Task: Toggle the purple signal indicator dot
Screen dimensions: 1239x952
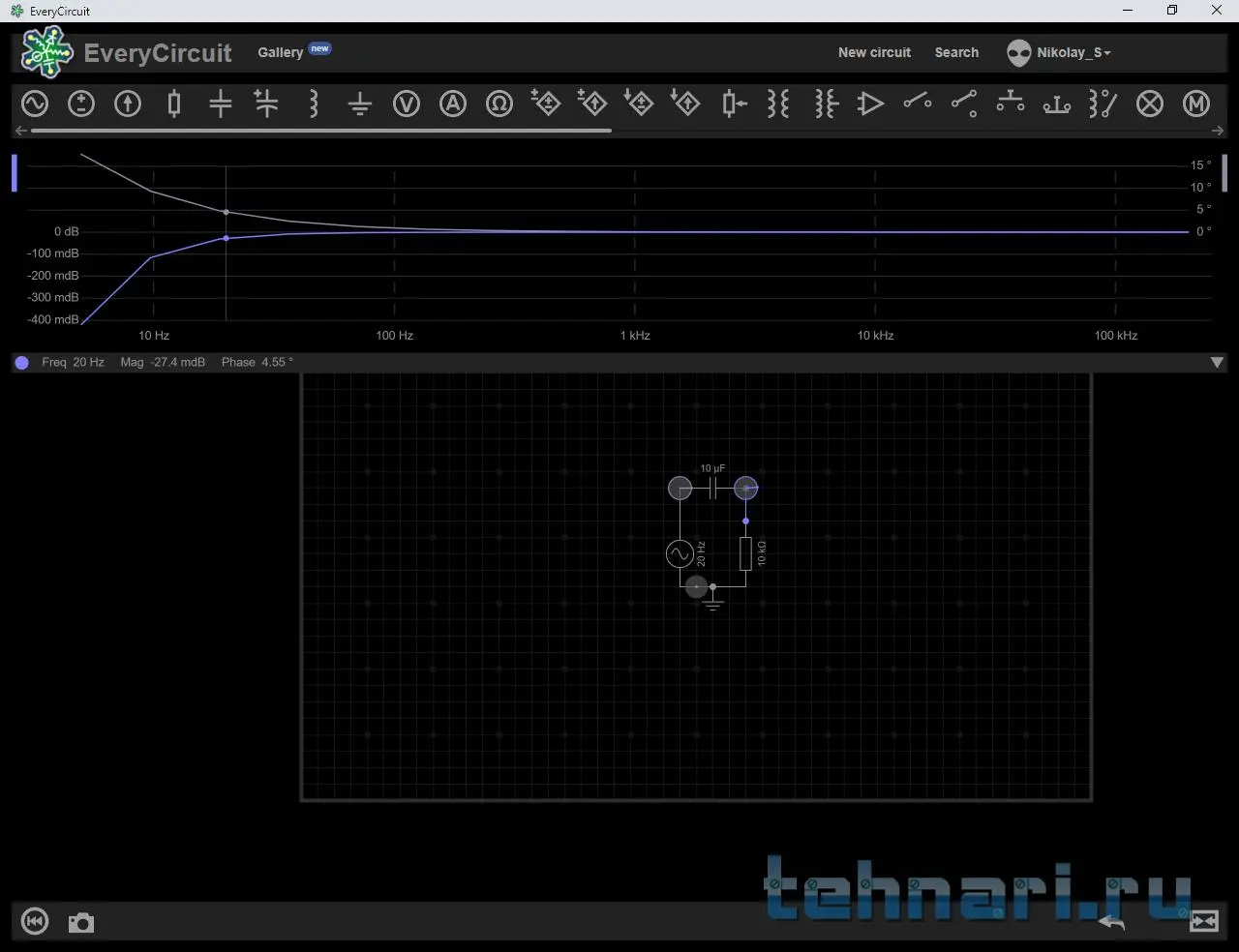Action: pos(21,363)
